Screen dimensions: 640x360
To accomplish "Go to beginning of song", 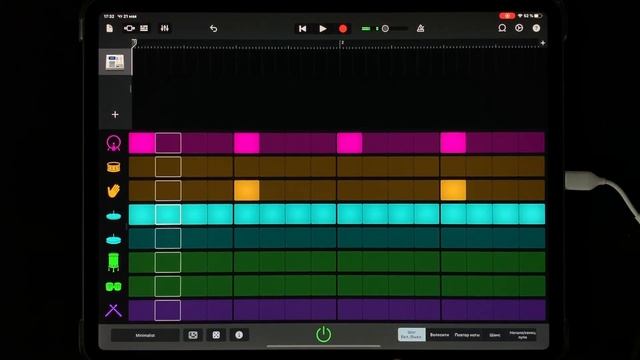I will click(x=302, y=29).
